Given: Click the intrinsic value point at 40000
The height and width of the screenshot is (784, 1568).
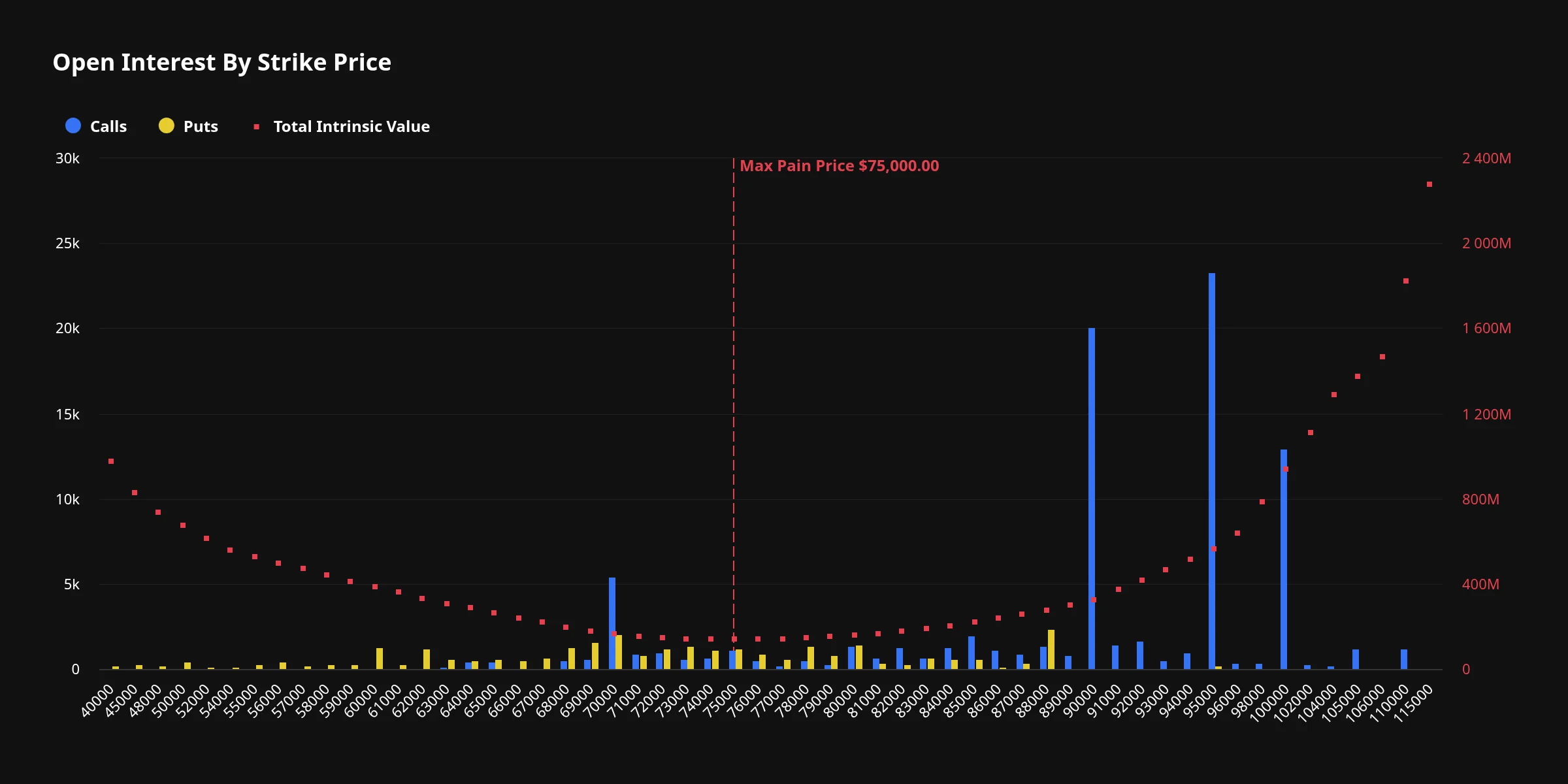Looking at the screenshot, I should pos(111,461).
